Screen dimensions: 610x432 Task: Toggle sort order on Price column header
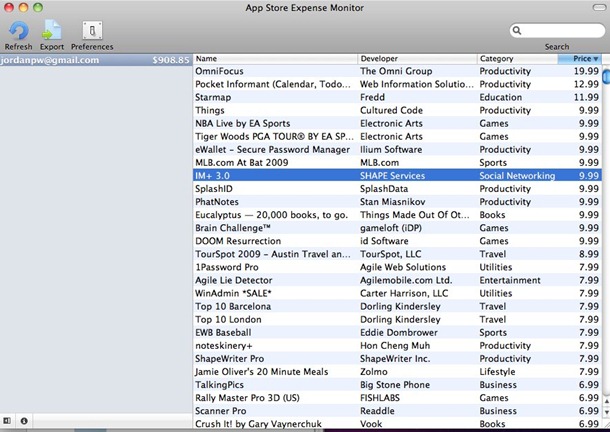coord(580,59)
